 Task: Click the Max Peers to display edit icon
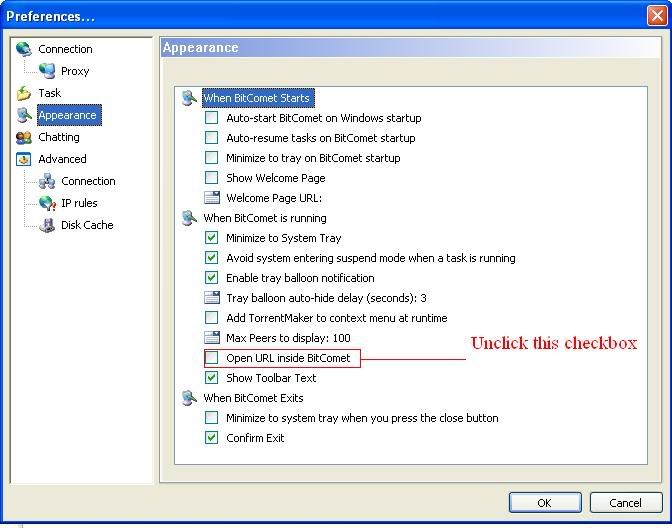[x=212, y=338]
